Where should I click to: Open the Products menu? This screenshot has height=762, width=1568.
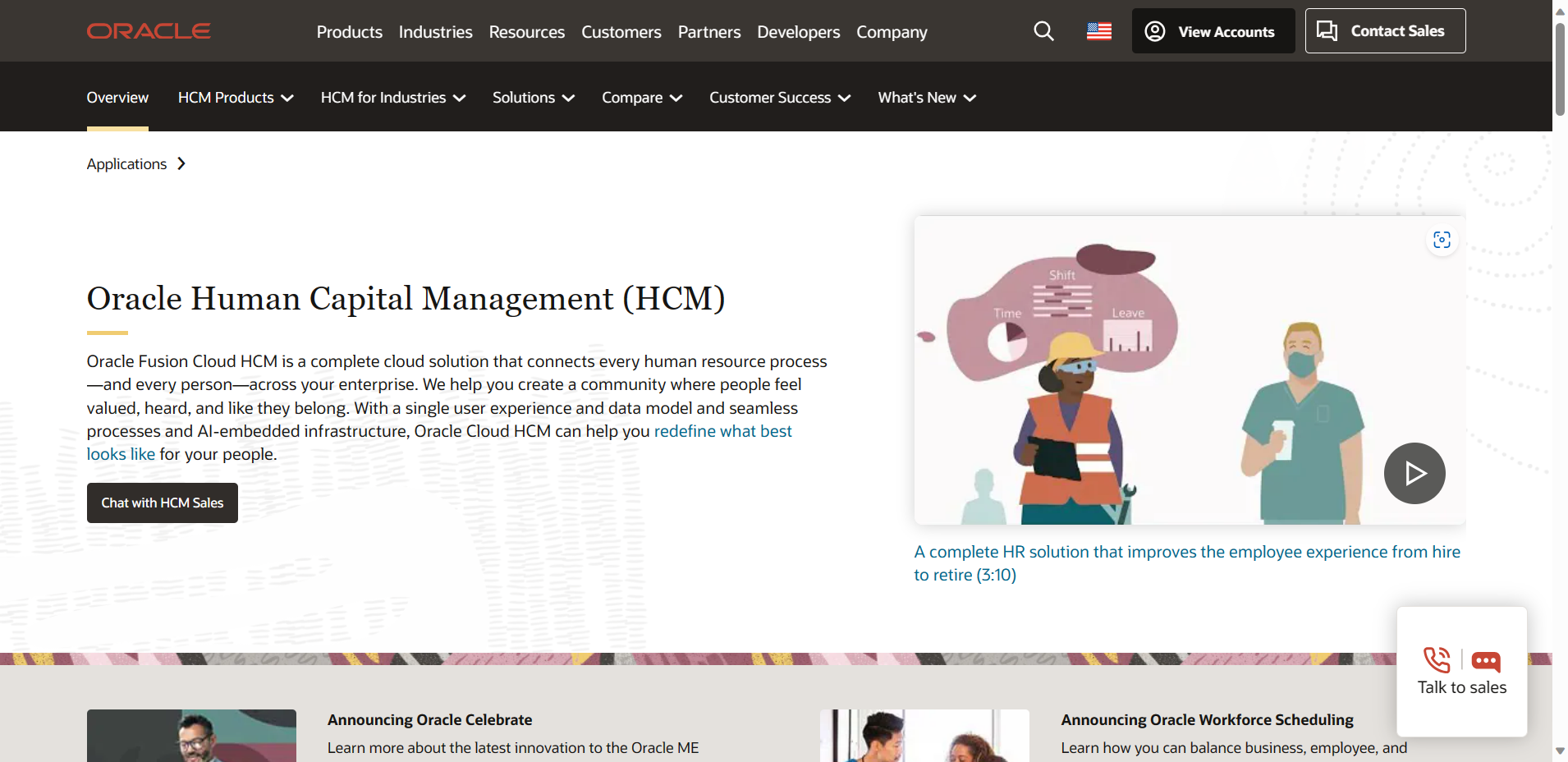(x=350, y=32)
